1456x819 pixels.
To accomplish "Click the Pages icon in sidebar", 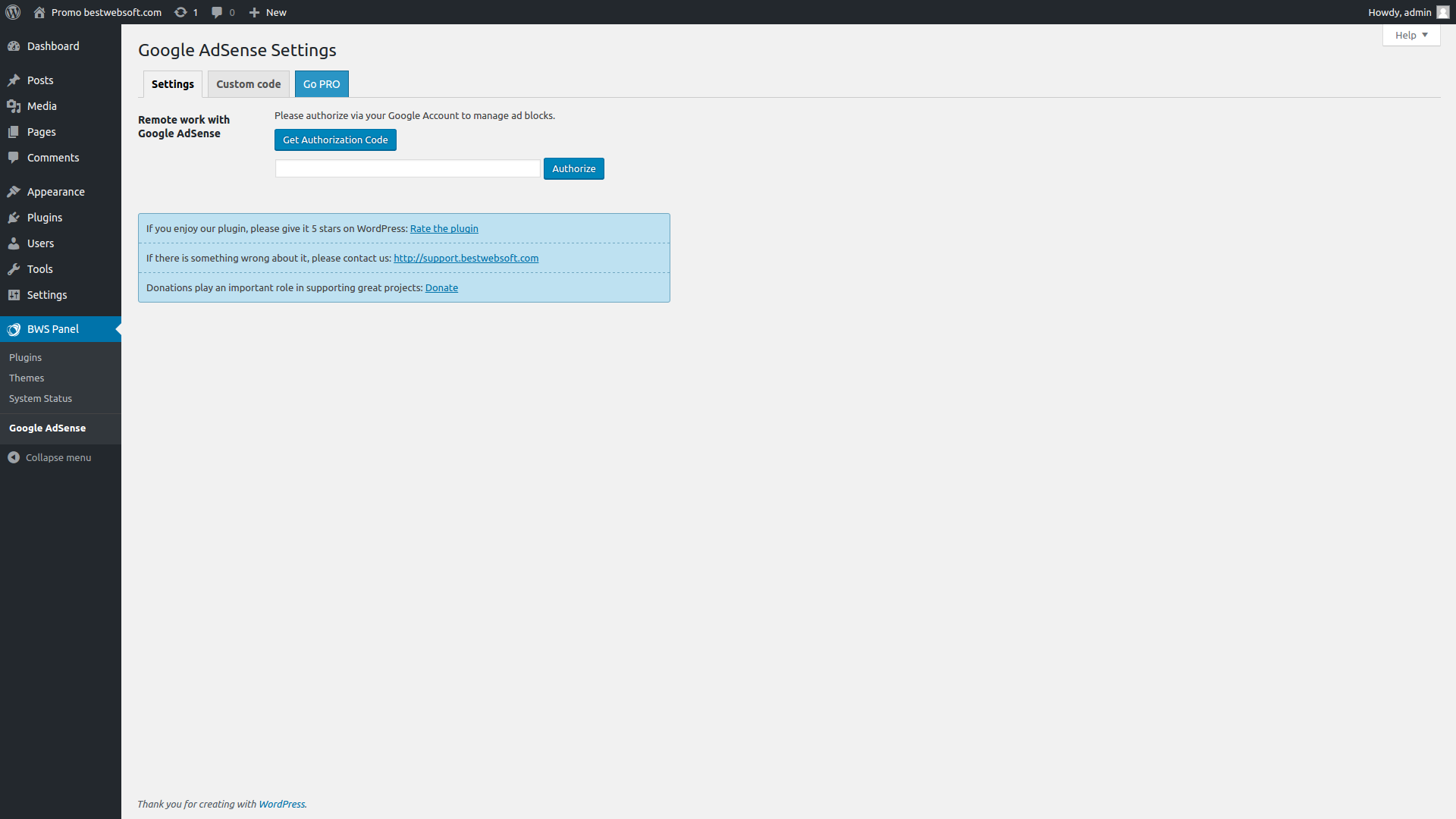I will coord(14,132).
